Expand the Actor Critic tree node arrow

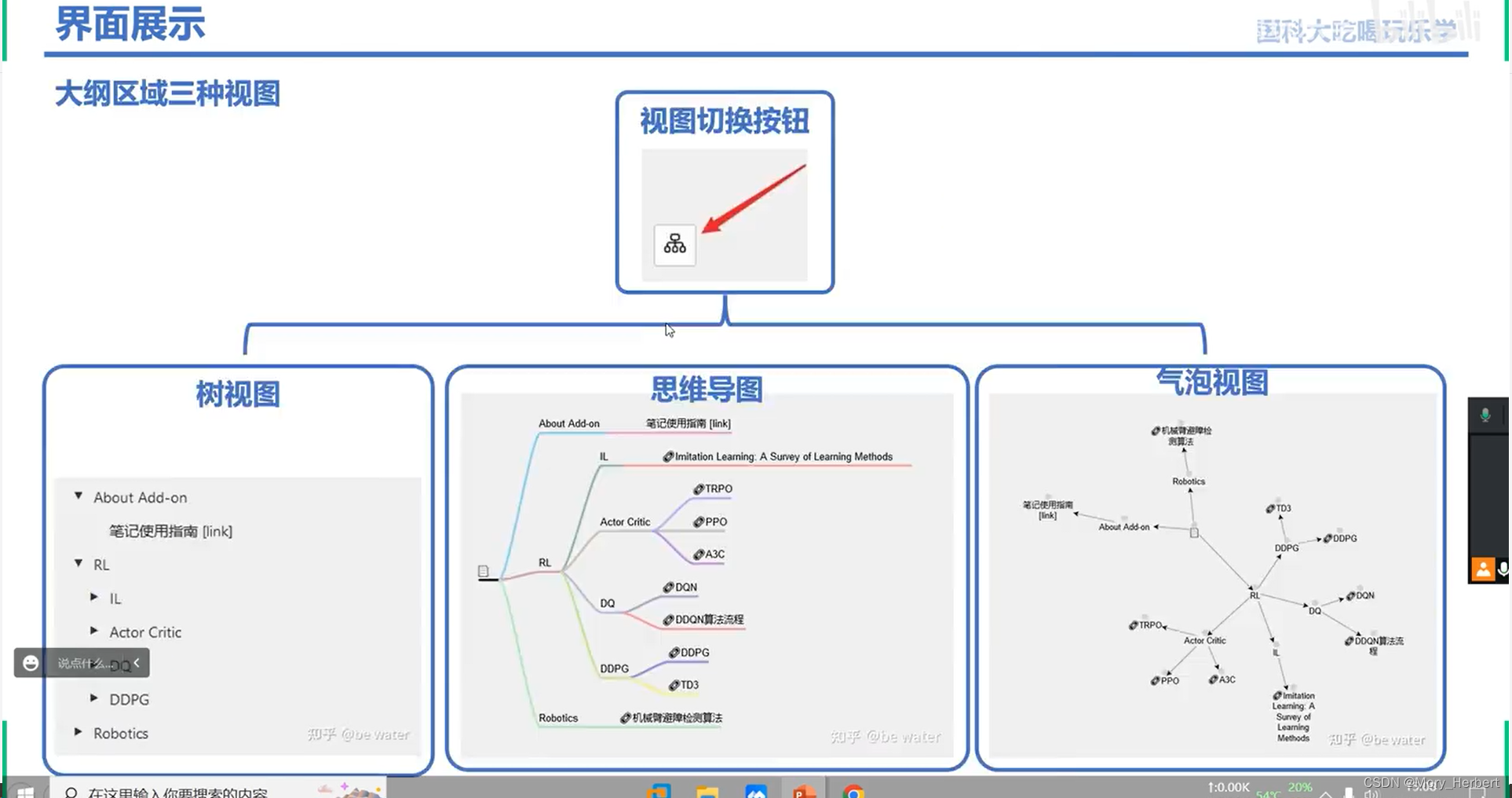94,631
